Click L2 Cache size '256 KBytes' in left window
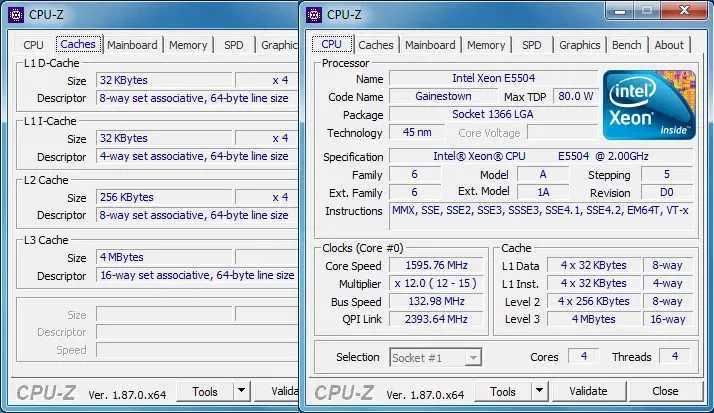Image resolution: width=714 pixels, height=413 pixels. pos(164,197)
